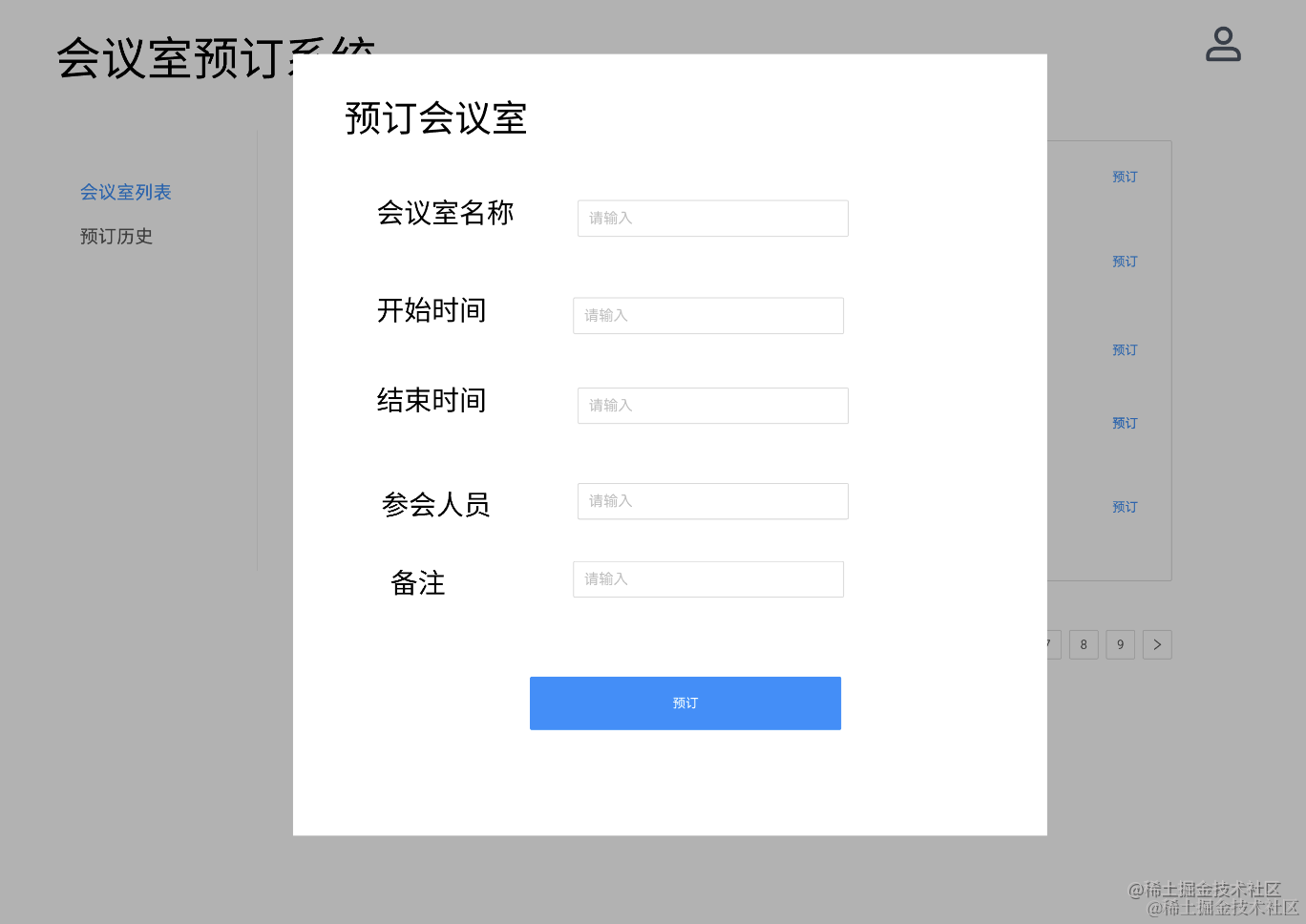This screenshot has height=924, width=1306.
Task: Jump to page 8 in pagination
Action: click(x=1084, y=644)
